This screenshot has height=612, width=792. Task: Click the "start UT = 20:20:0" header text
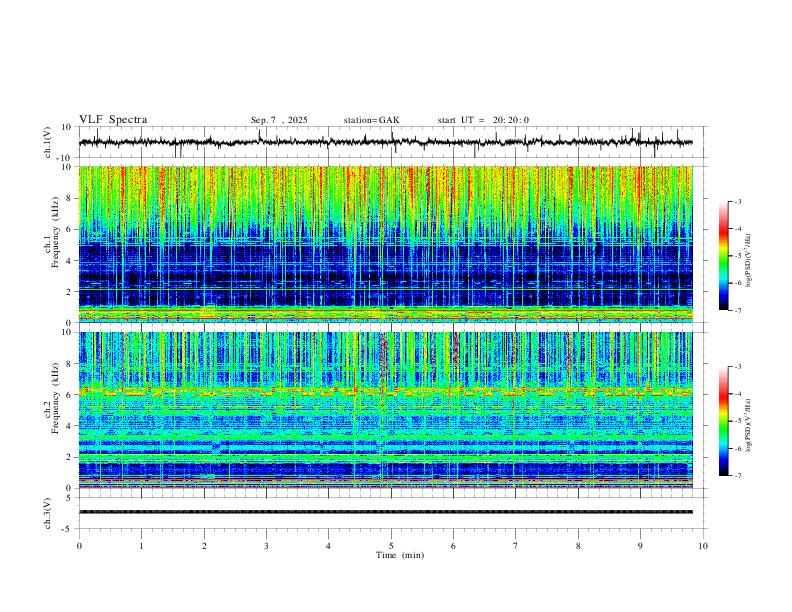coord(483,120)
